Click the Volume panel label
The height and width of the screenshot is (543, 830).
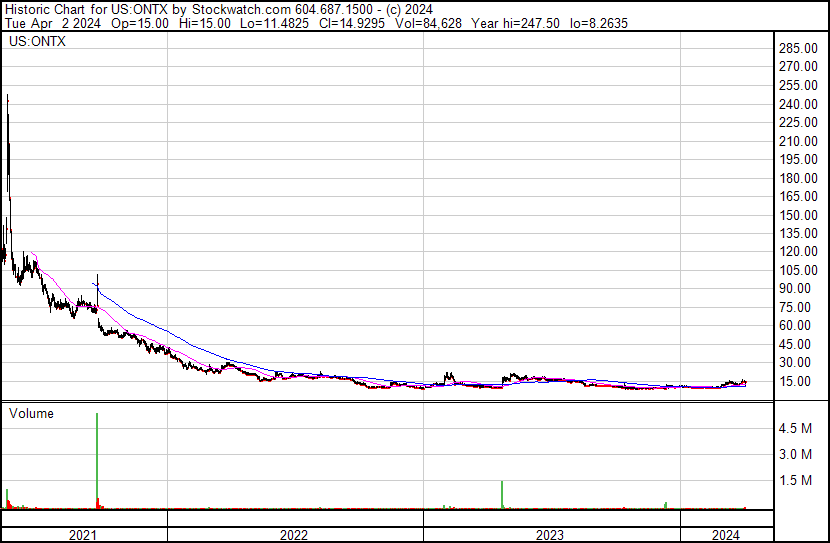31,413
